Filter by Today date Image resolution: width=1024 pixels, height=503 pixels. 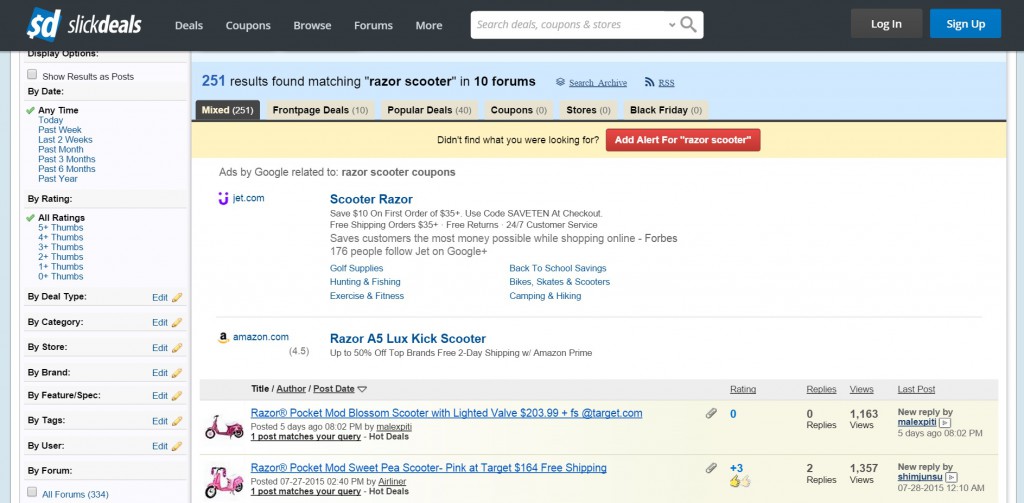(50, 120)
